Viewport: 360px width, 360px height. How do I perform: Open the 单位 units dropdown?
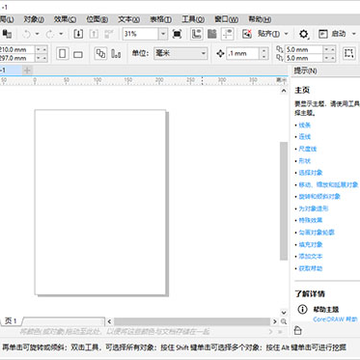(x=180, y=53)
